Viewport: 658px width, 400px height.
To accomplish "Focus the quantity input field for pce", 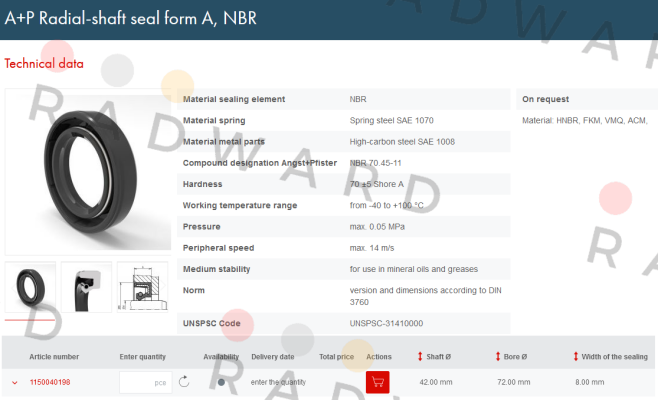I will tap(145, 382).
